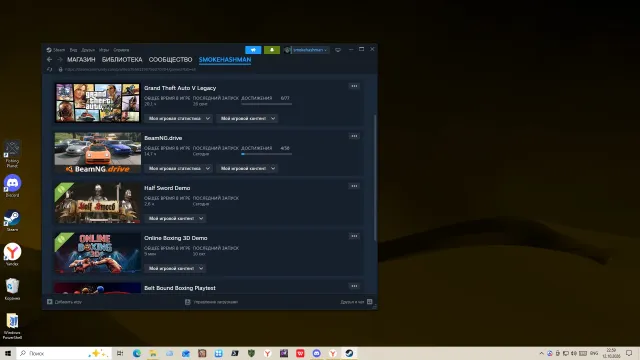
Task: Expand Мой игровой контент for Half Sword Demo
Action: (175, 218)
